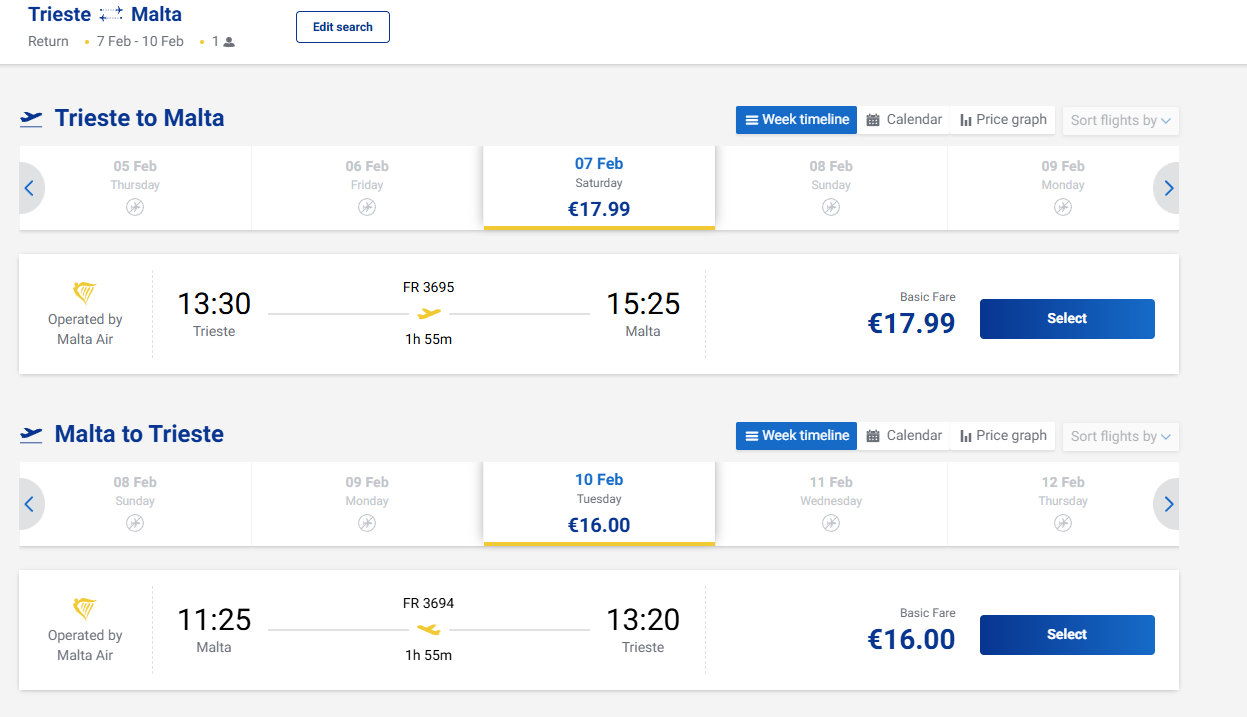Click the plane icon beside Malta to Trieste
The width and height of the screenshot is (1247, 717).
32,435
